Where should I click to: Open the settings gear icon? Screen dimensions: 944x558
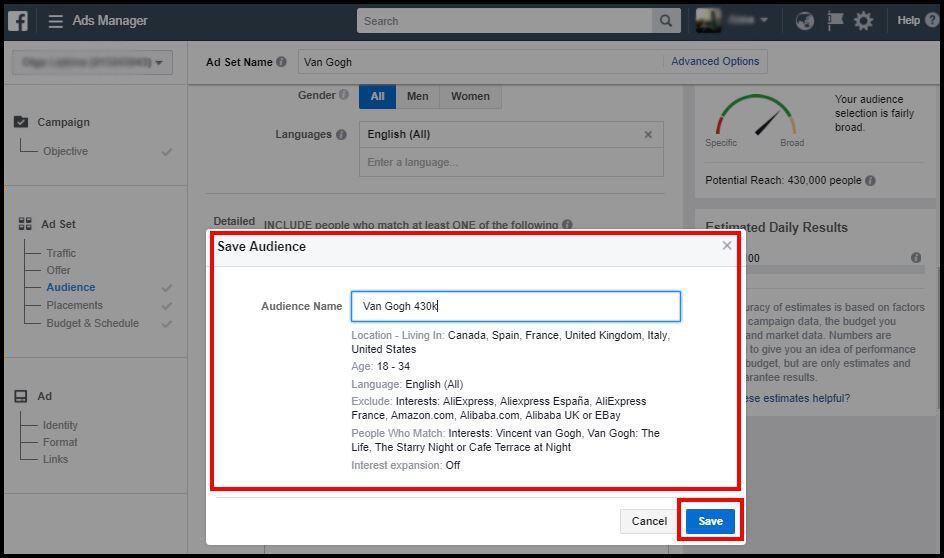pos(863,21)
